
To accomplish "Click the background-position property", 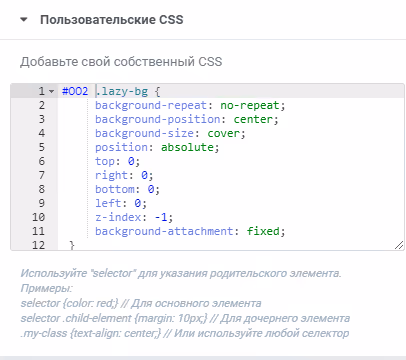I will coord(158,119).
